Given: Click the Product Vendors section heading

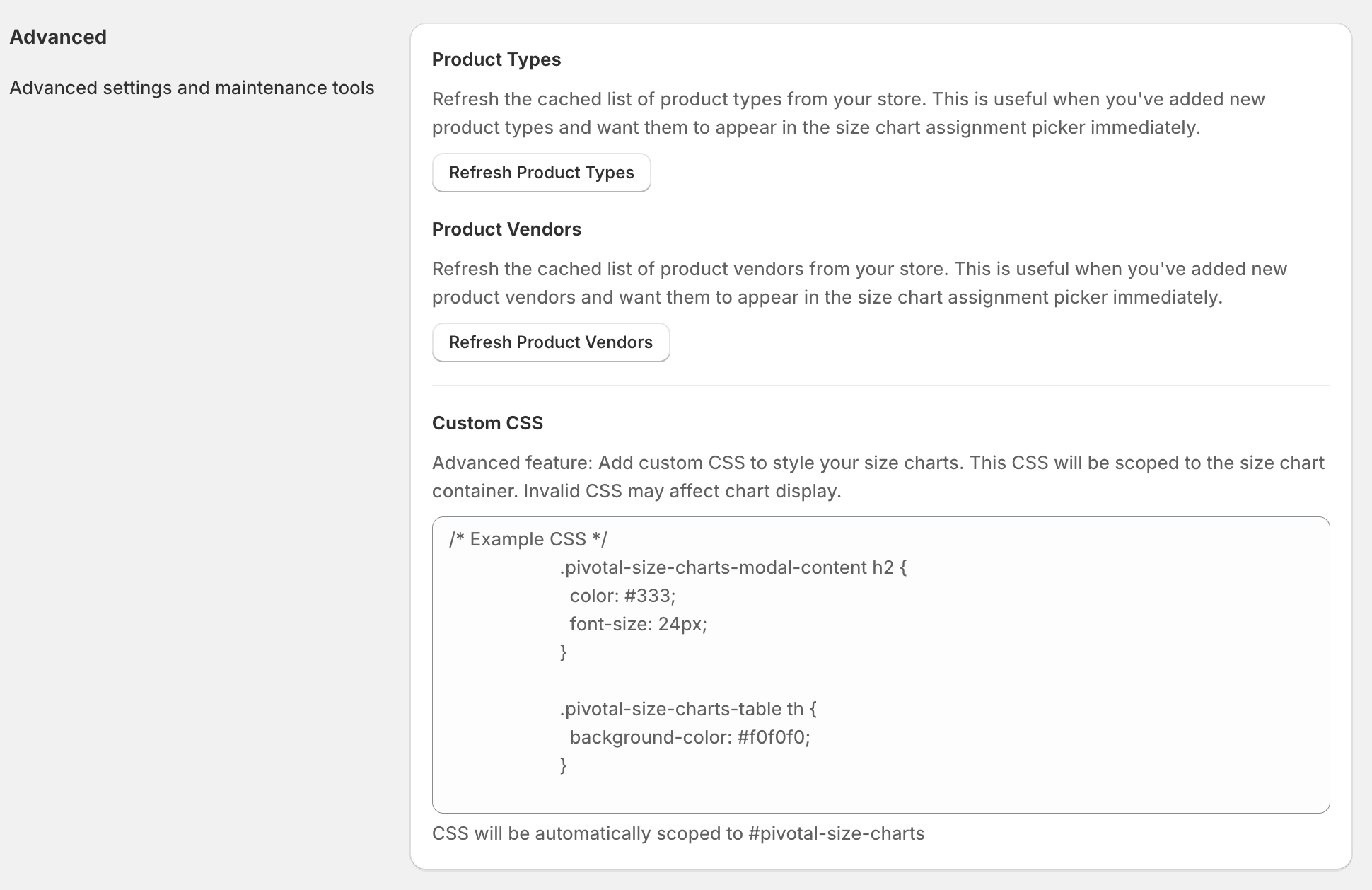Looking at the screenshot, I should pos(506,229).
